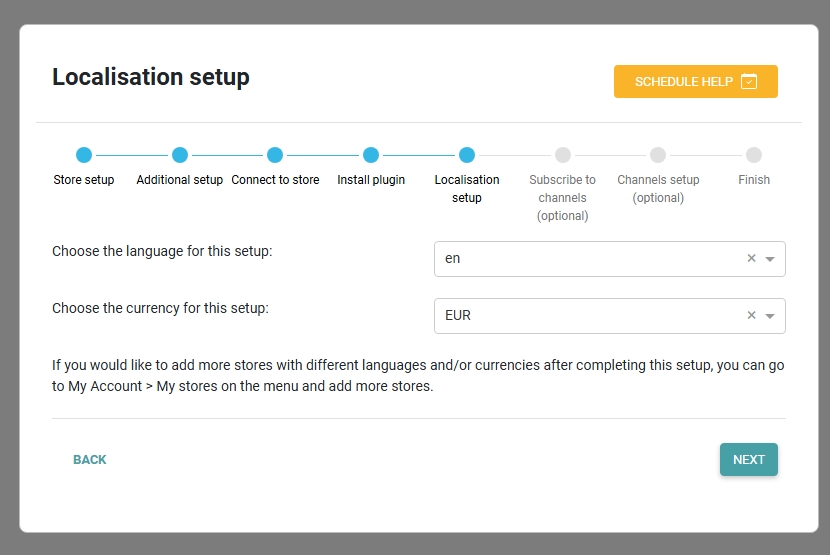Viewport: 830px width, 555px height.
Task: Click the Finish step circle
Action: tap(754, 155)
